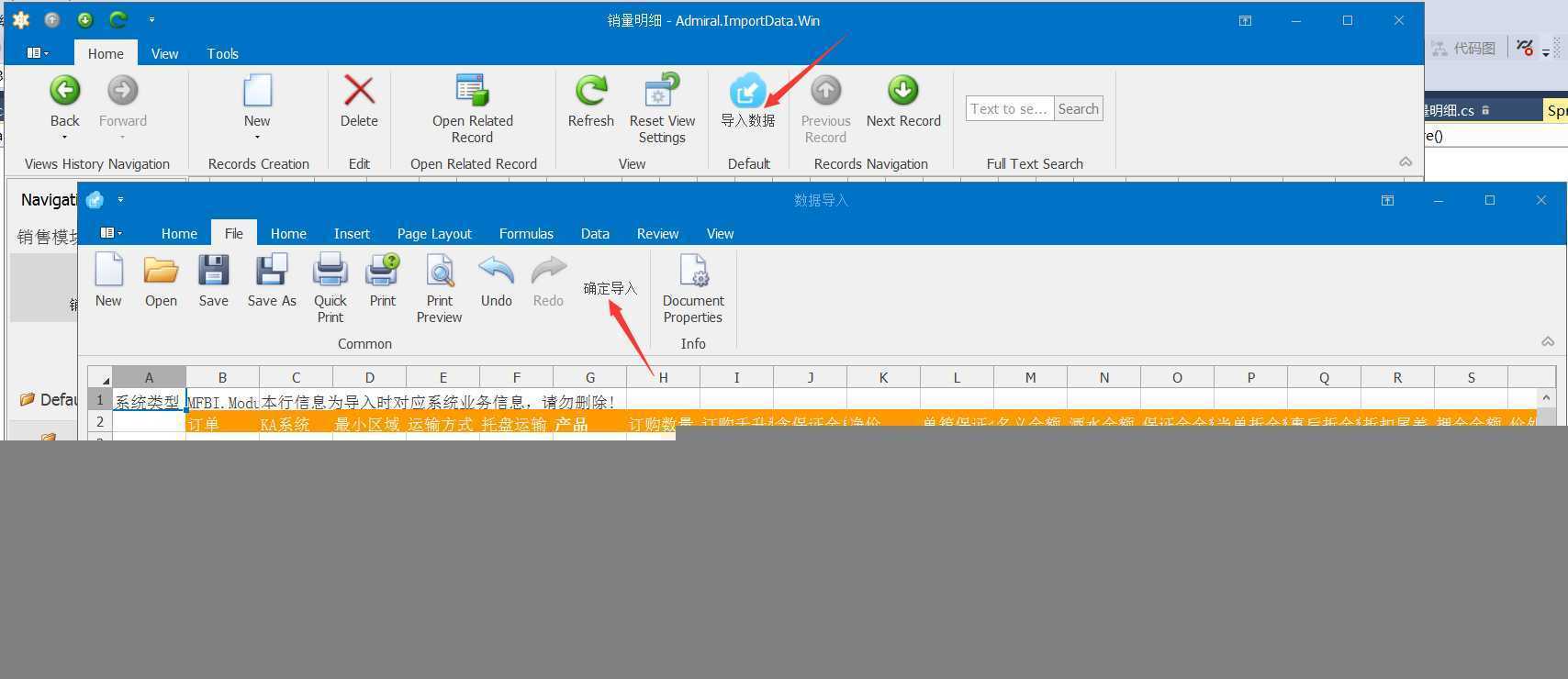Click the select-all corner of spreadsheet
This screenshot has height=679, width=1568.
100,377
